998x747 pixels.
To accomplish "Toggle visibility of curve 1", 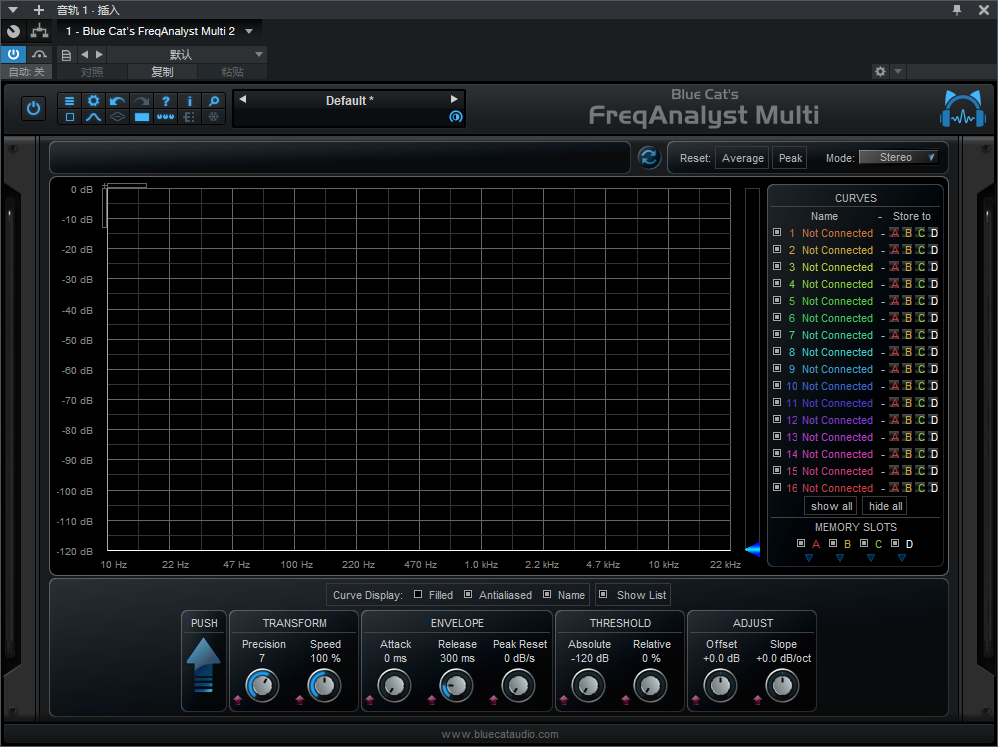I will pos(777,232).
